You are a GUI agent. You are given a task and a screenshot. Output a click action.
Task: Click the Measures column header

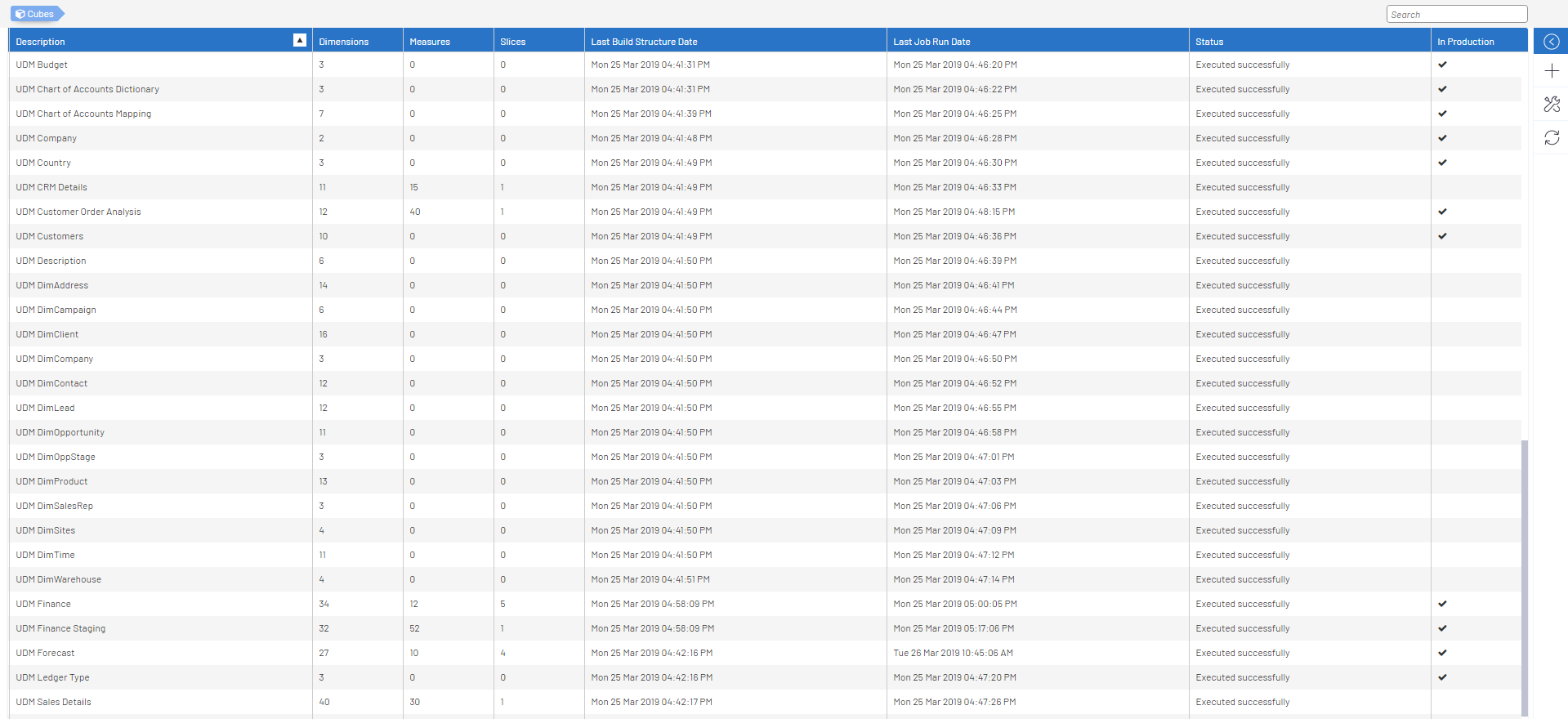tap(430, 42)
